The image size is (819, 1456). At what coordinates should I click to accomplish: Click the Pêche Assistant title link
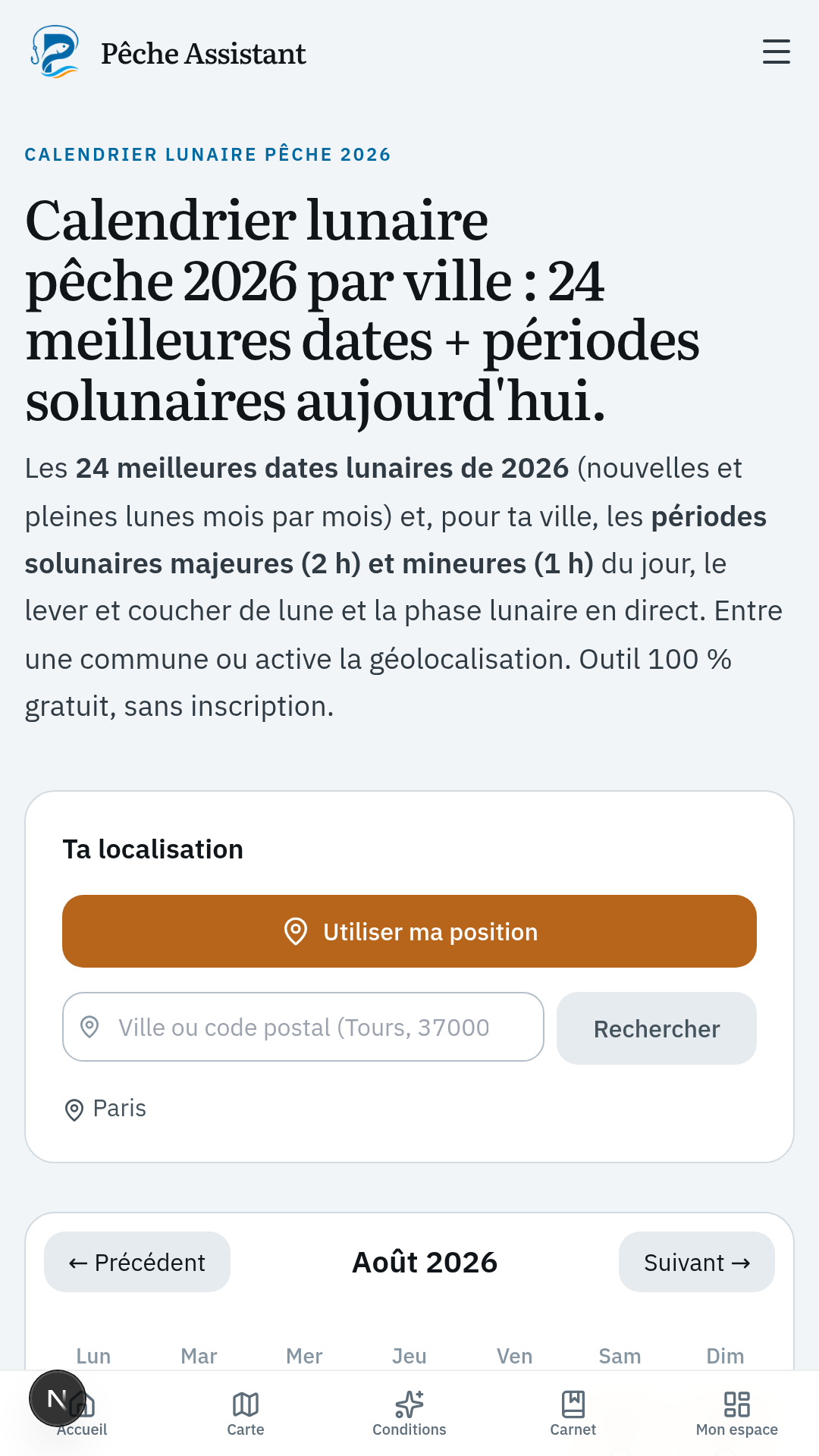[x=203, y=53]
